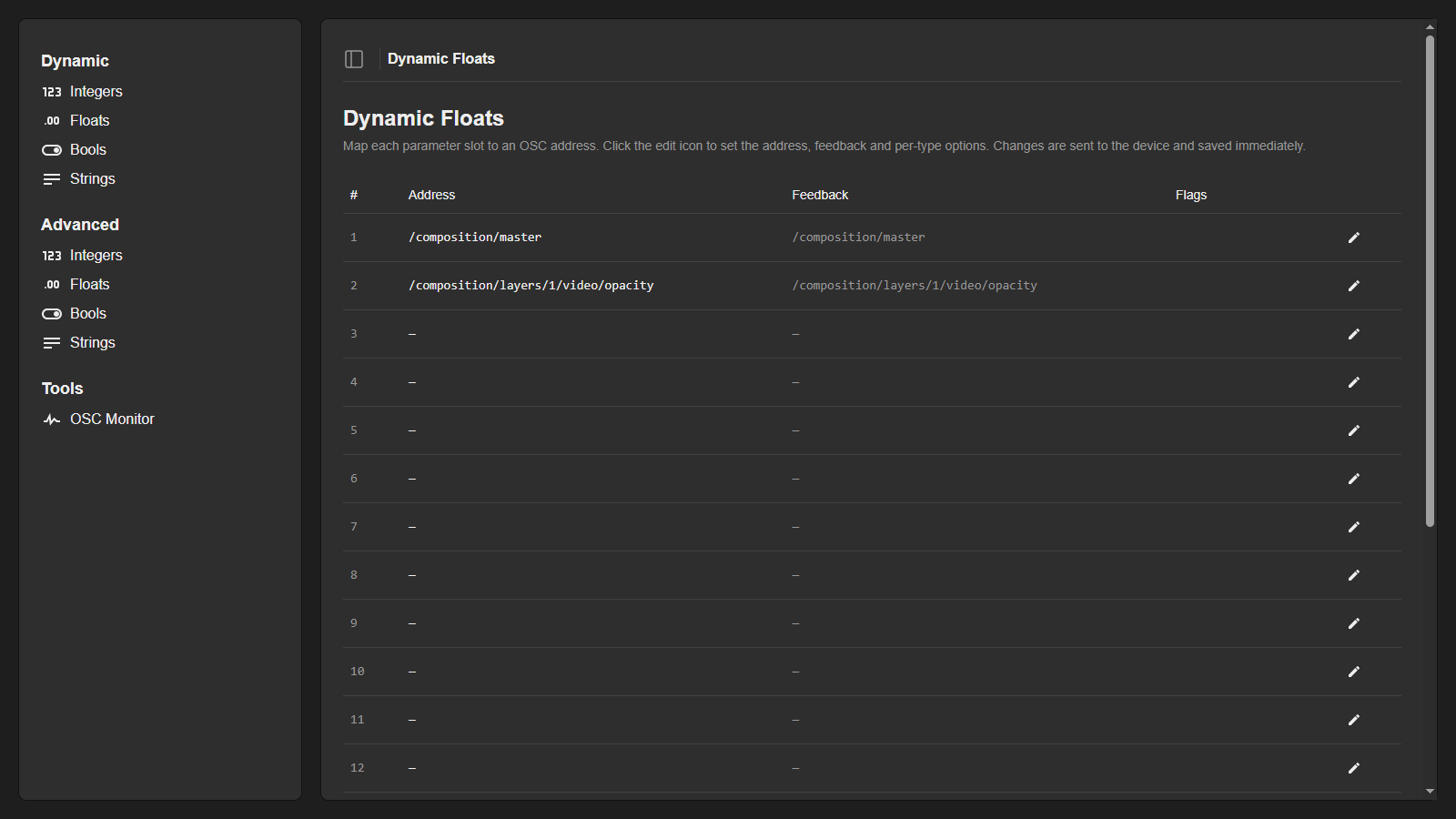Click the # column header
The width and height of the screenshot is (1456, 819).
pyautogui.click(x=354, y=195)
